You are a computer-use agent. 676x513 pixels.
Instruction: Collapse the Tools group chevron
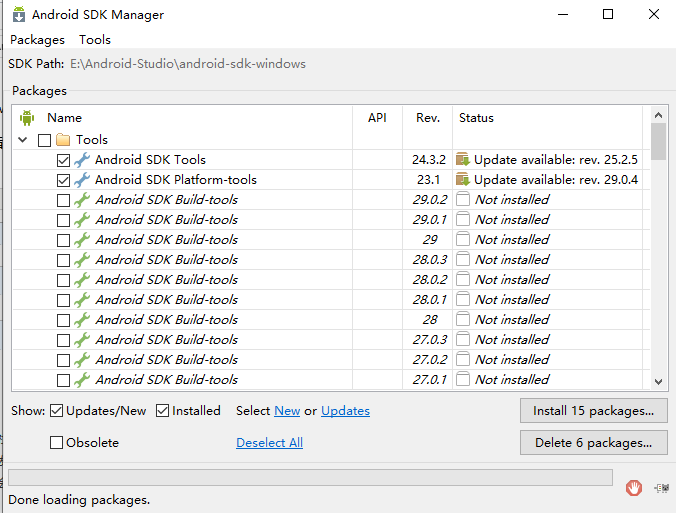tap(23, 140)
